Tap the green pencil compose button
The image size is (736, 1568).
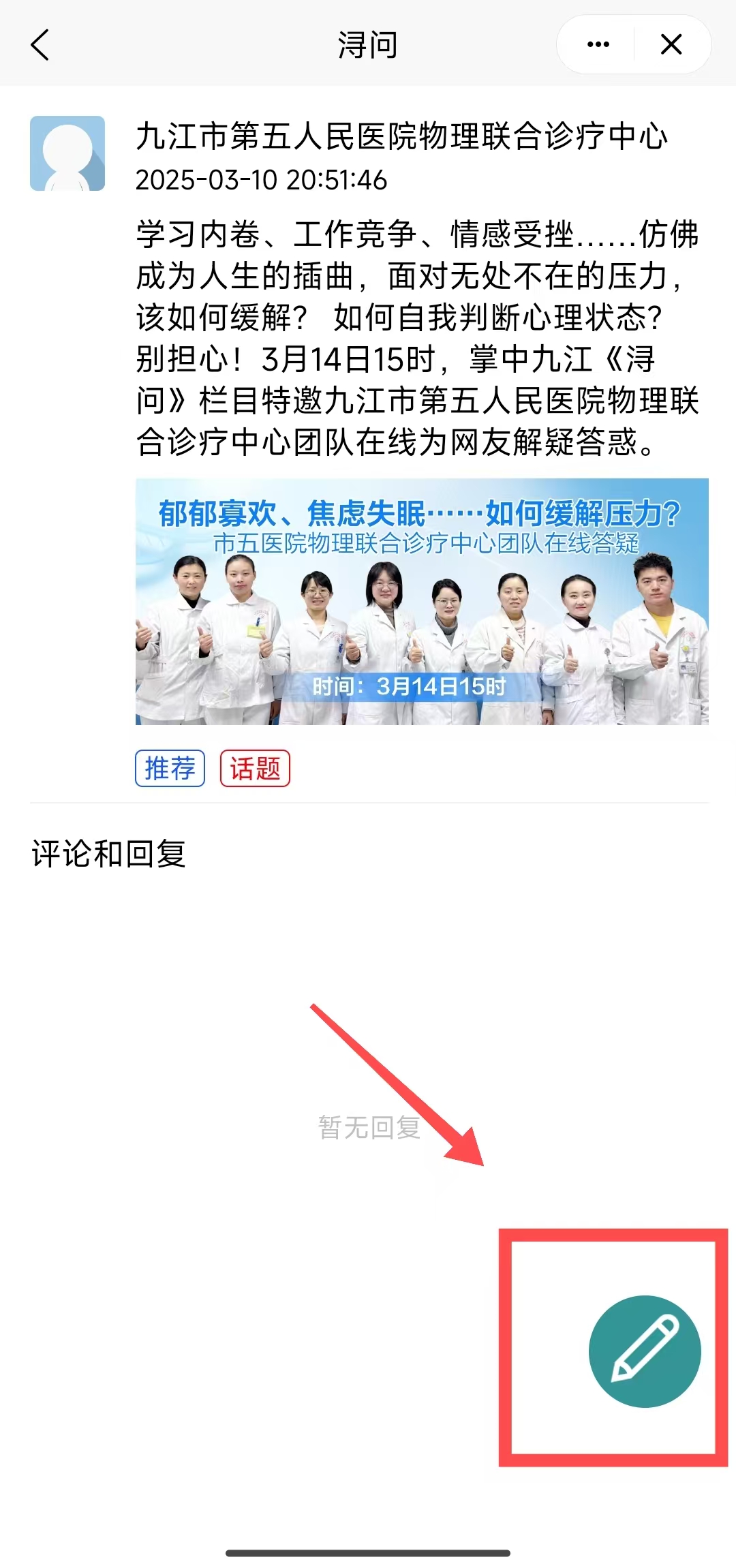pyautogui.click(x=645, y=1351)
